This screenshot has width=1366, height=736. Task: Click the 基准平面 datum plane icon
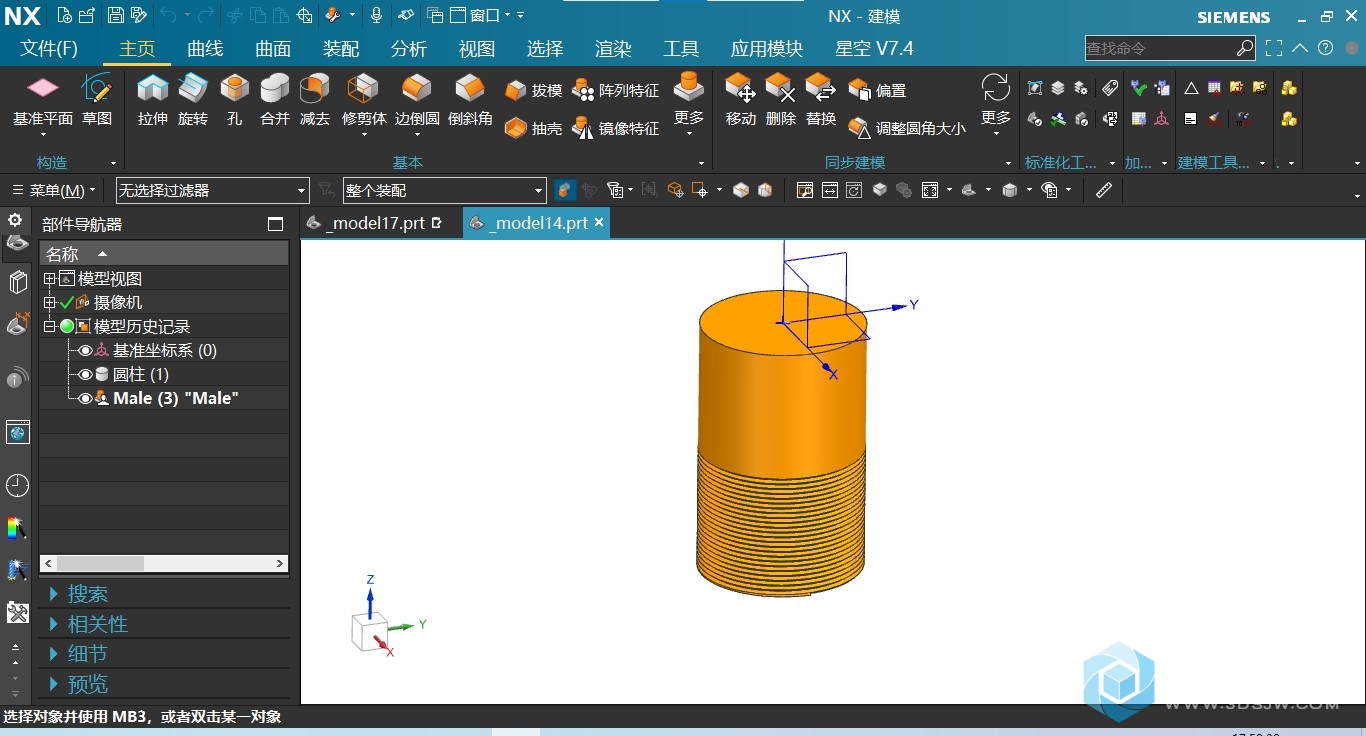point(43,89)
